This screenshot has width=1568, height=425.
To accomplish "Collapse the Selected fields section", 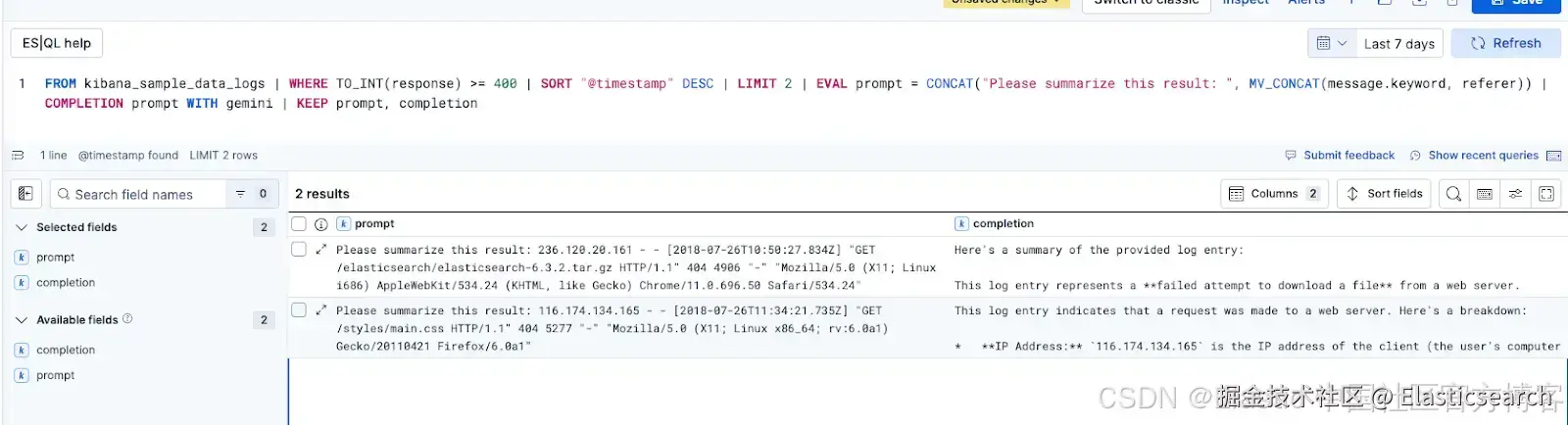I will (22, 227).
